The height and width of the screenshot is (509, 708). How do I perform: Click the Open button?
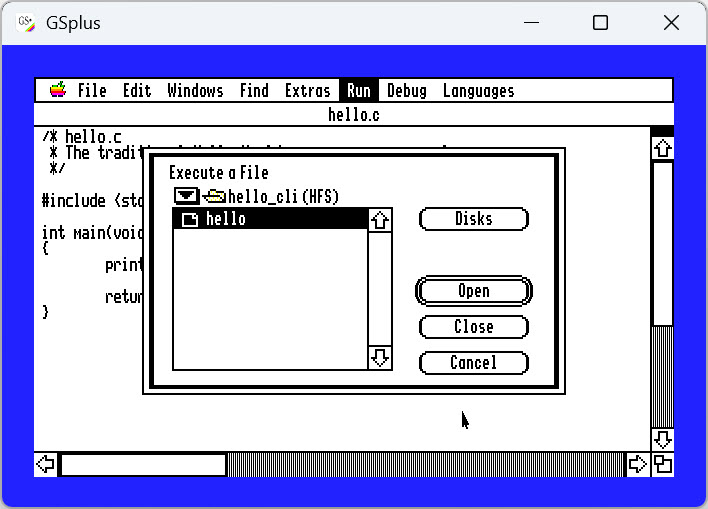474,291
